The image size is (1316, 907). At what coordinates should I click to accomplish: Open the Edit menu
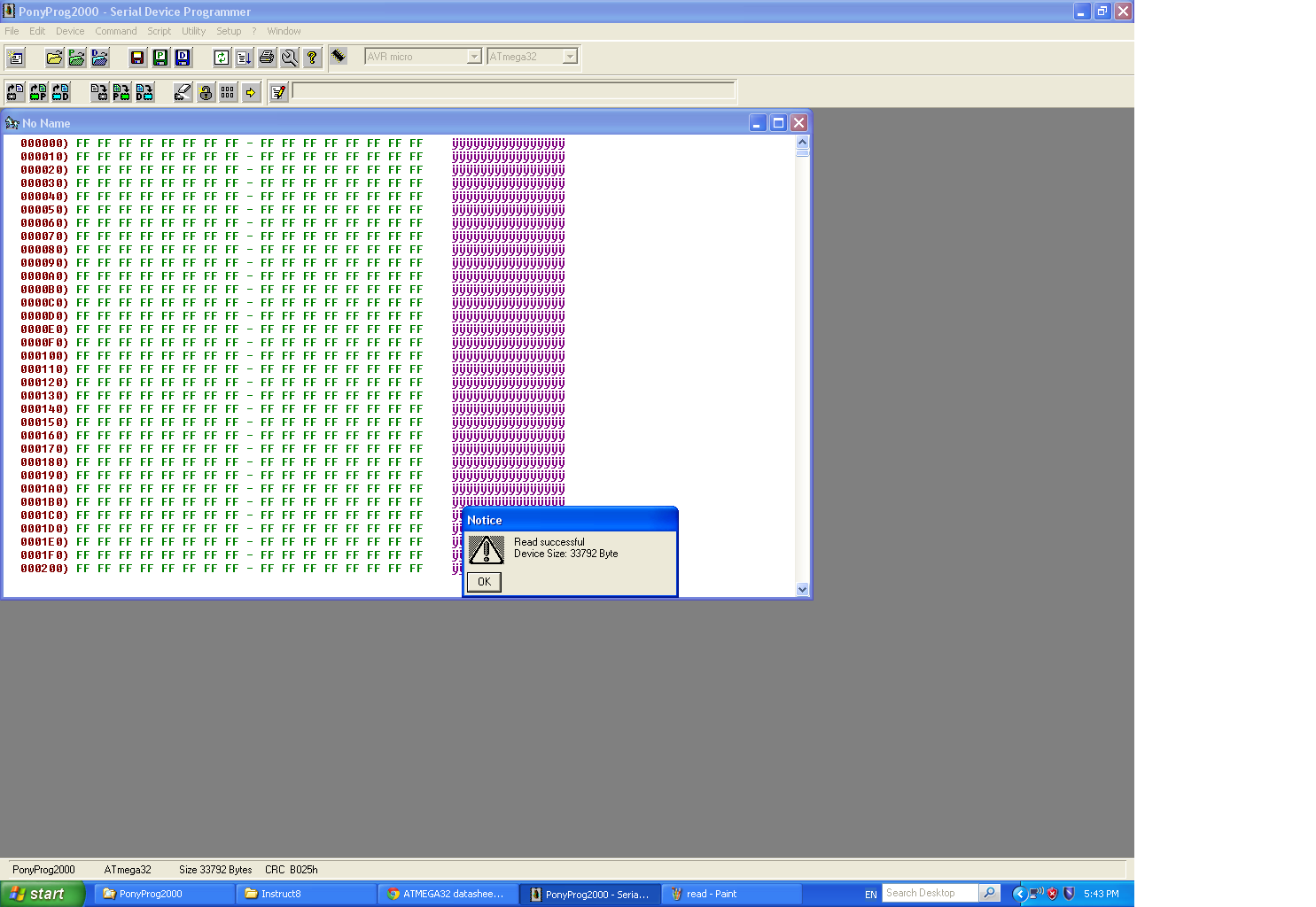tap(37, 31)
